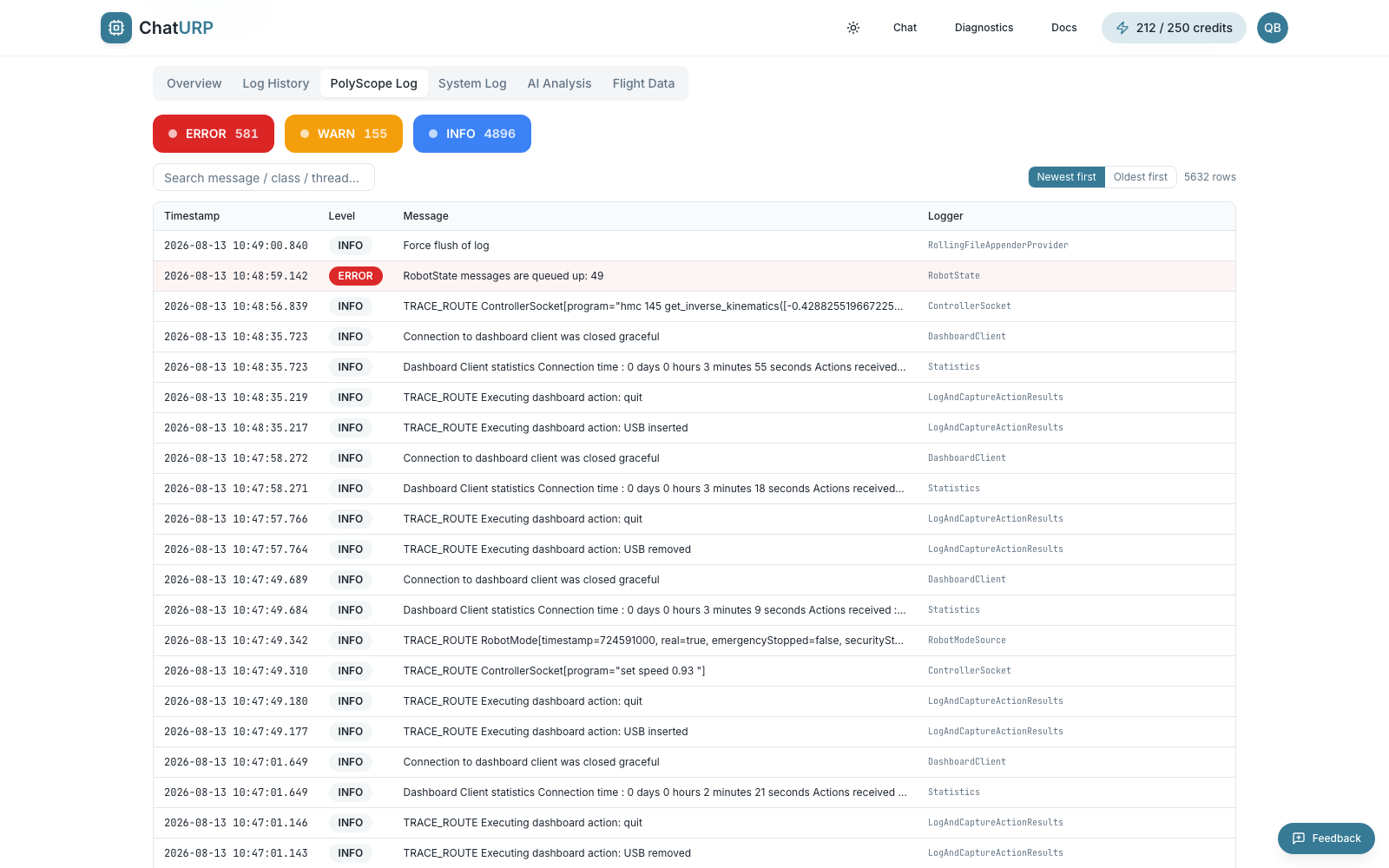Image resolution: width=1389 pixels, height=868 pixels.
Task: Click the RobotModeSource logger cell
Action: [967, 641]
